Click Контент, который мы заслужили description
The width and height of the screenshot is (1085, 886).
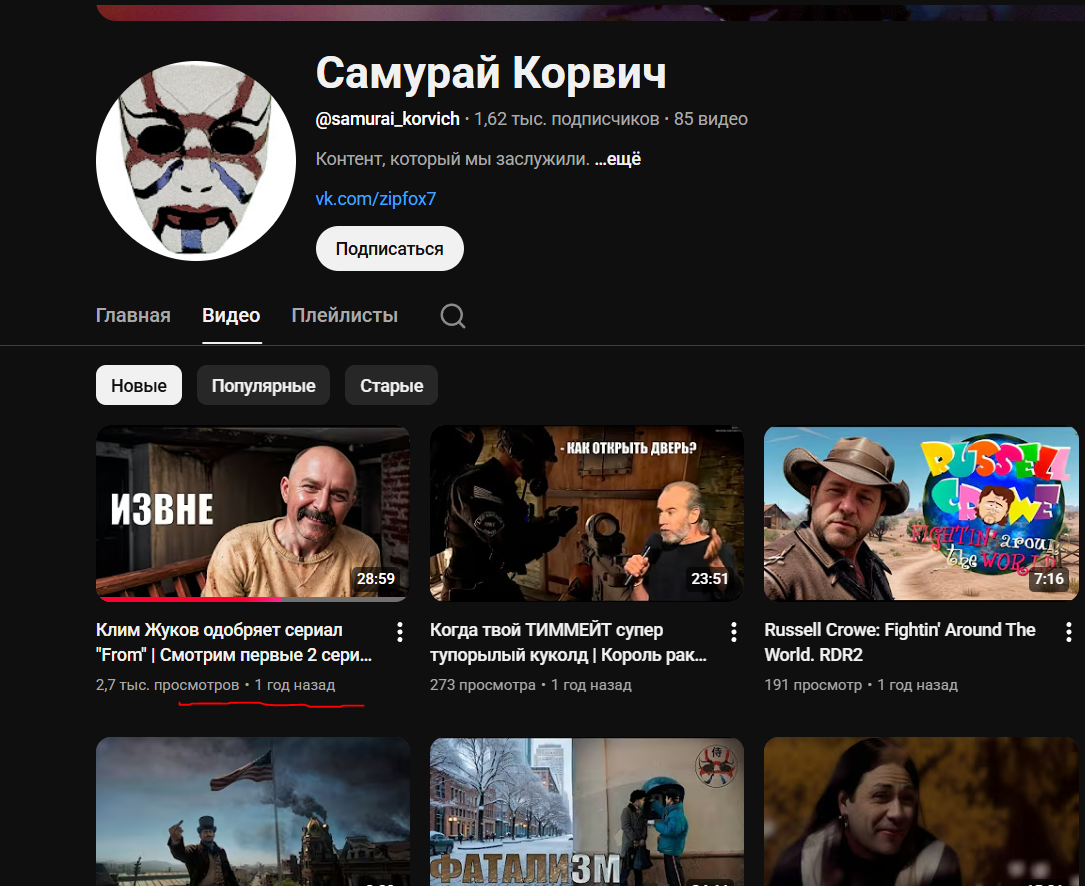pyautogui.click(x=453, y=159)
